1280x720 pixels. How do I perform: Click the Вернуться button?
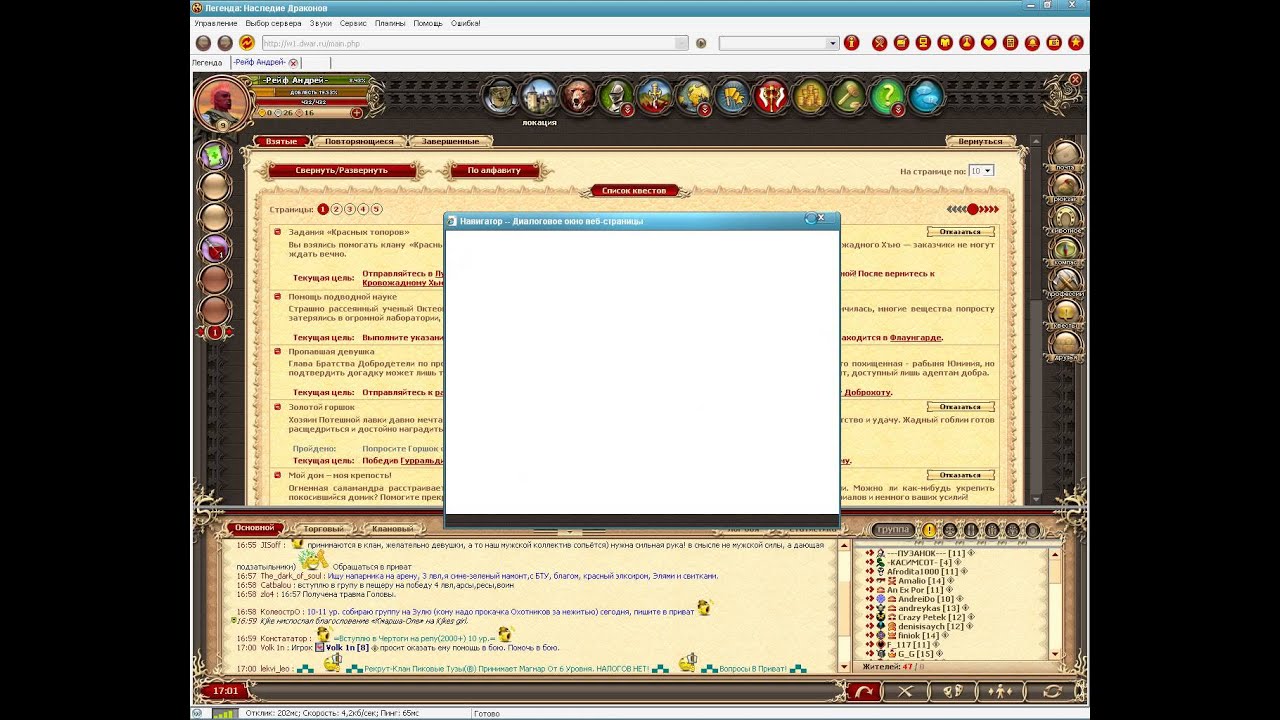click(981, 142)
